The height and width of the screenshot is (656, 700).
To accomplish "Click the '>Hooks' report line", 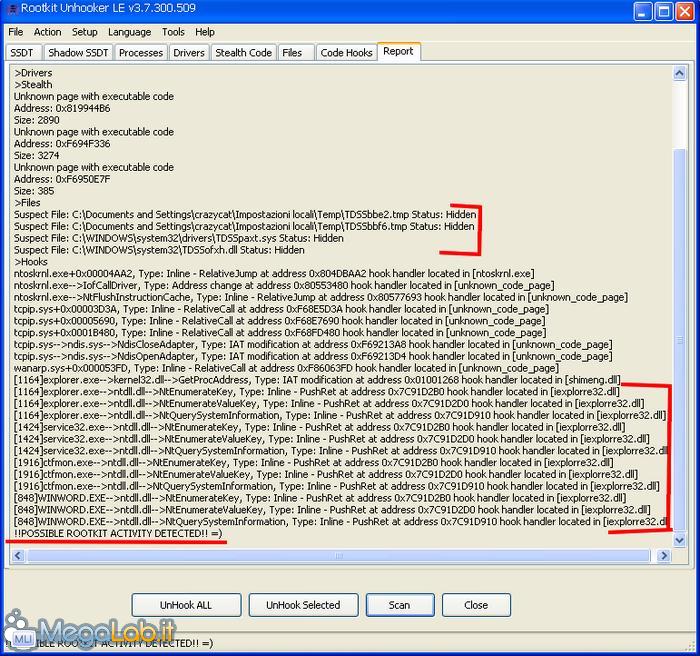I will click(x=31, y=262).
